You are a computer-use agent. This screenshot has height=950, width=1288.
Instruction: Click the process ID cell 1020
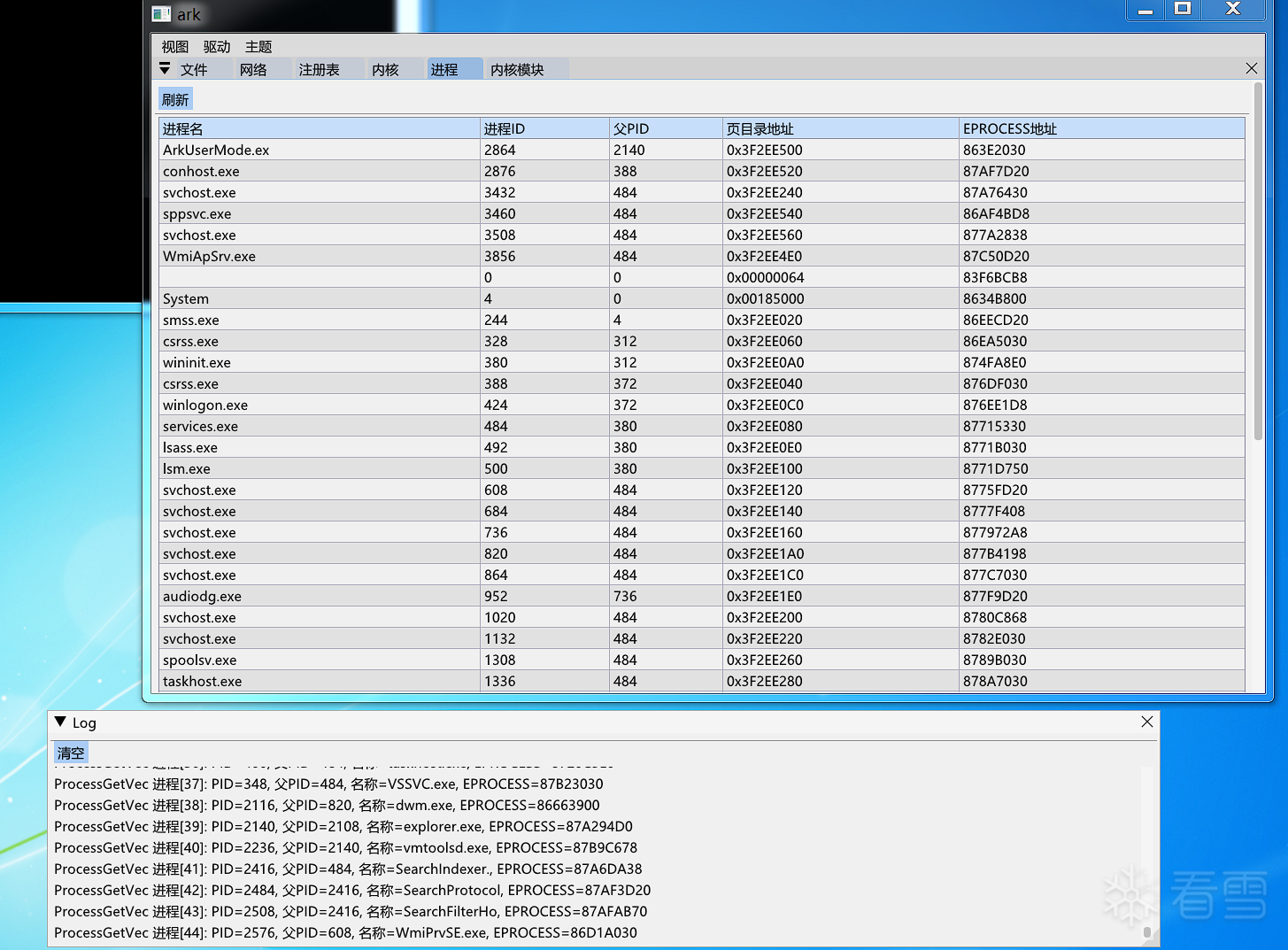[500, 617]
